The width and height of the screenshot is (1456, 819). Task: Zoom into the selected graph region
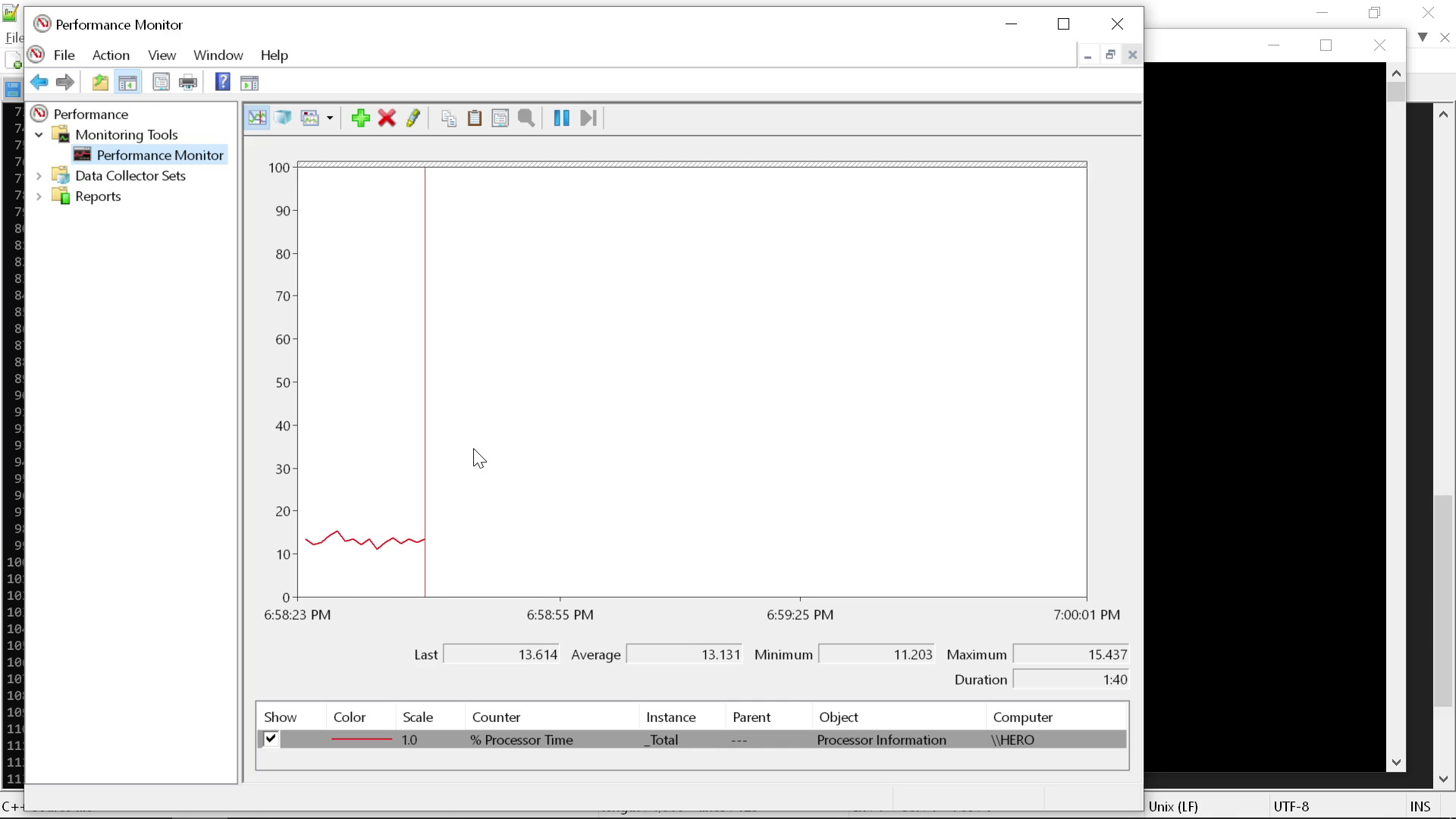coord(526,118)
